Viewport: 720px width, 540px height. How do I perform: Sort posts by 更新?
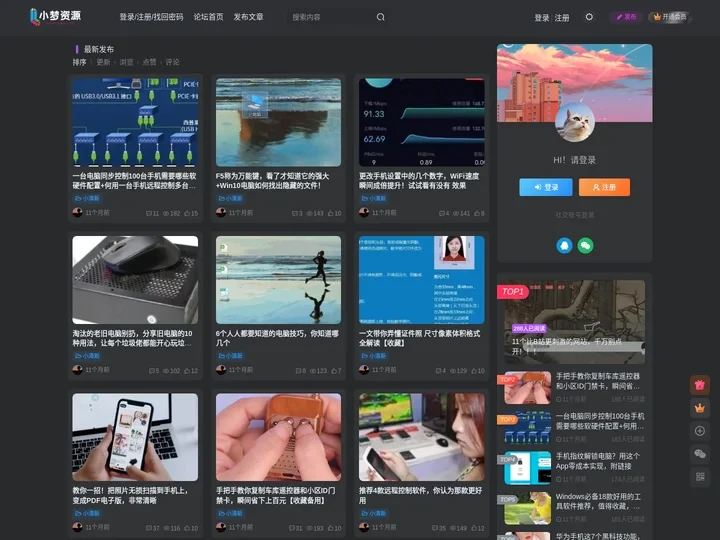(x=103, y=62)
